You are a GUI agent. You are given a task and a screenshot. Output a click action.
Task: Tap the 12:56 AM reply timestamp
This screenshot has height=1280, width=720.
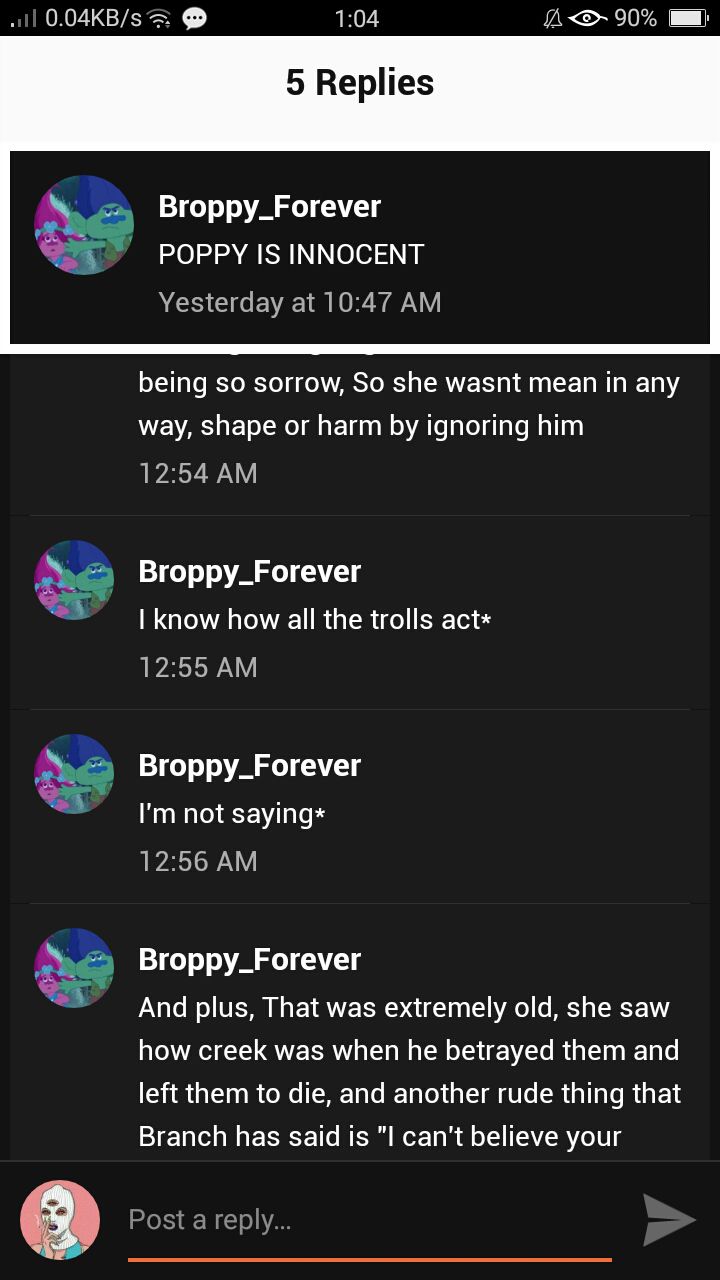[198, 861]
